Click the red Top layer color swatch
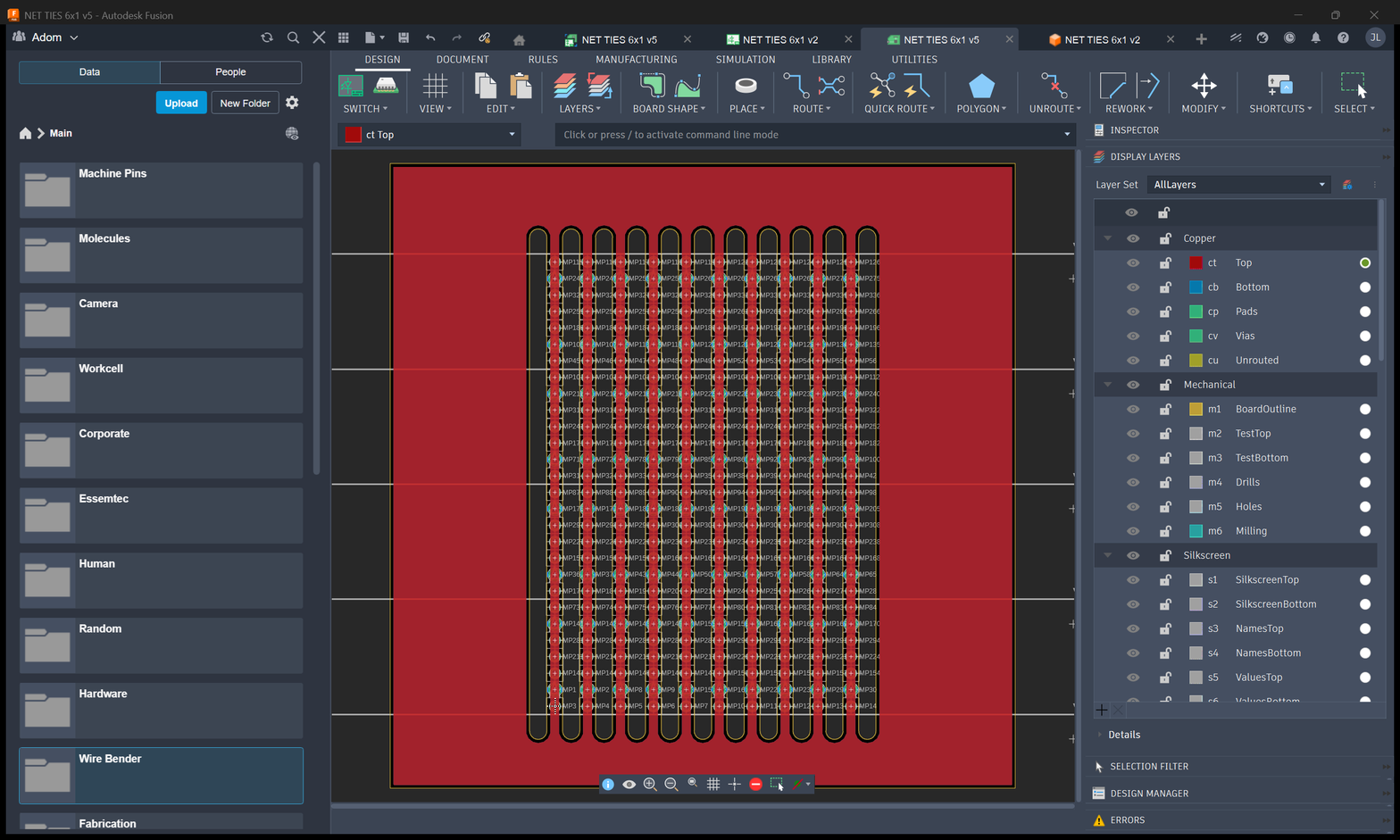The width and height of the screenshot is (1400, 840). click(x=1196, y=262)
